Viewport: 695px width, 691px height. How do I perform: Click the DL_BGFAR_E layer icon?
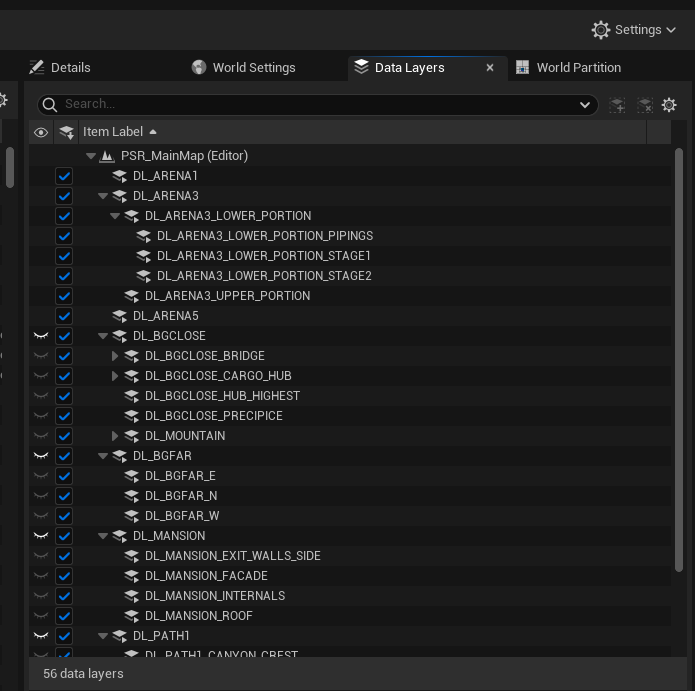coord(132,476)
